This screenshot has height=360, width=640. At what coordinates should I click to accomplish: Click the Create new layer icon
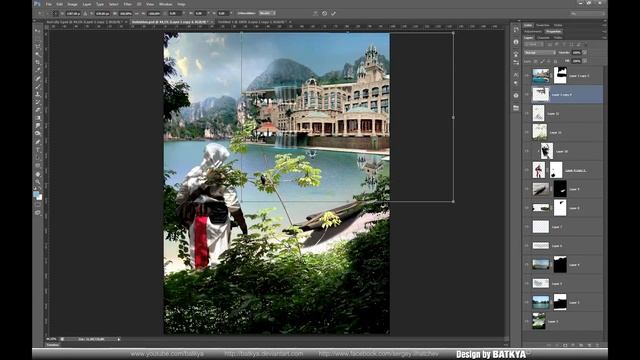pos(589,345)
